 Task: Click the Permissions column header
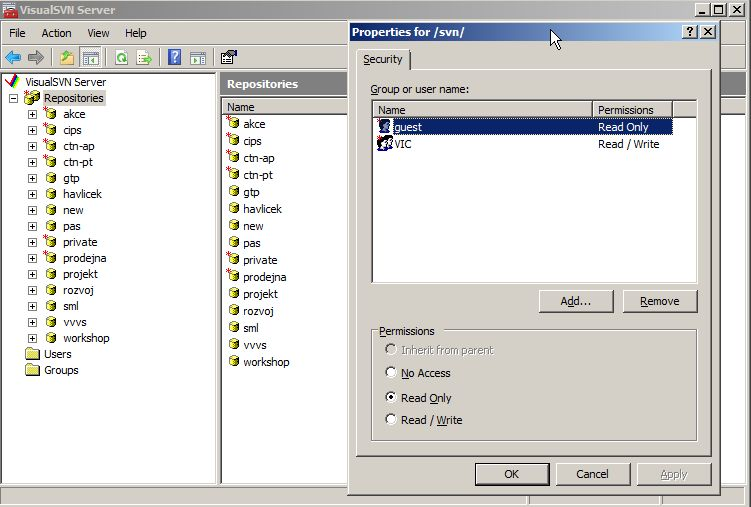633,110
